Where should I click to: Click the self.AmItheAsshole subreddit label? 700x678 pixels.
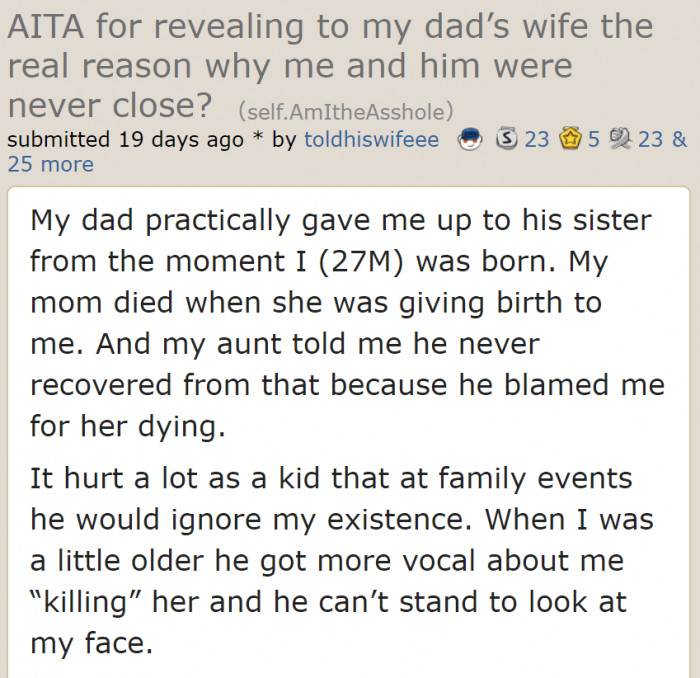pyautogui.click(x=346, y=108)
